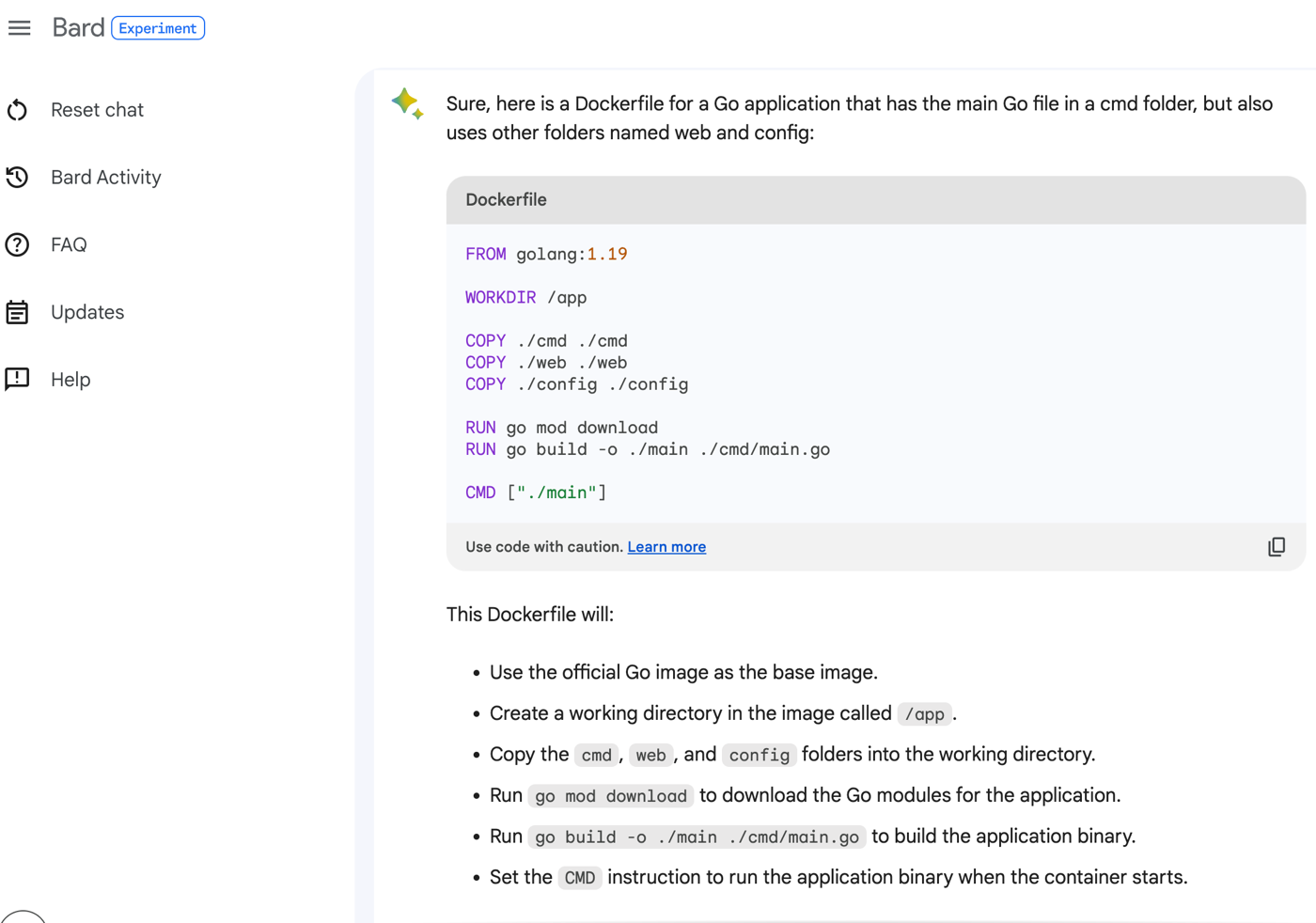1316x923 pixels.
Task: Click the Bard sparkle response icon
Action: point(407,103)
